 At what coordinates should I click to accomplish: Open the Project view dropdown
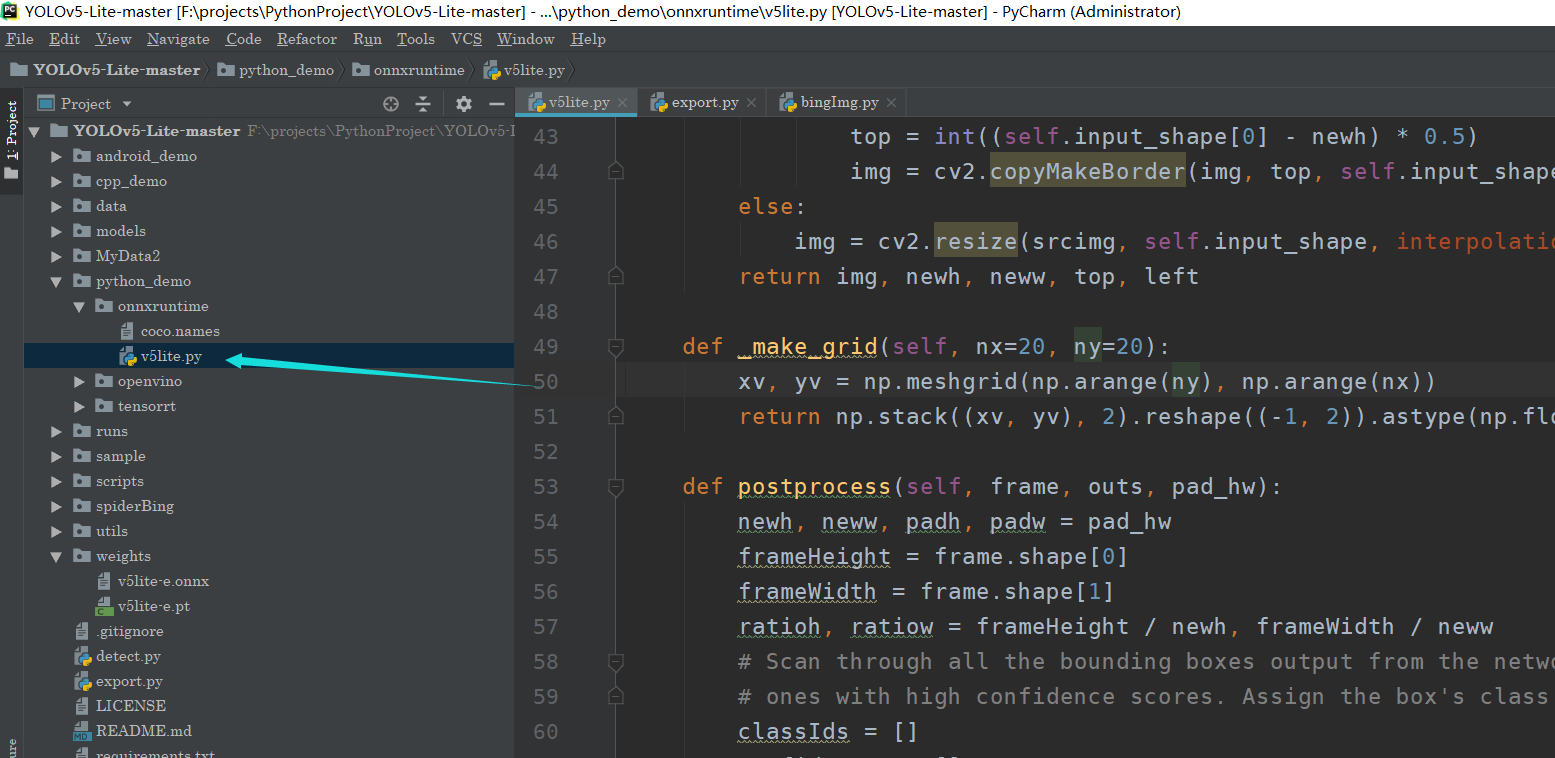pos(126,104)
